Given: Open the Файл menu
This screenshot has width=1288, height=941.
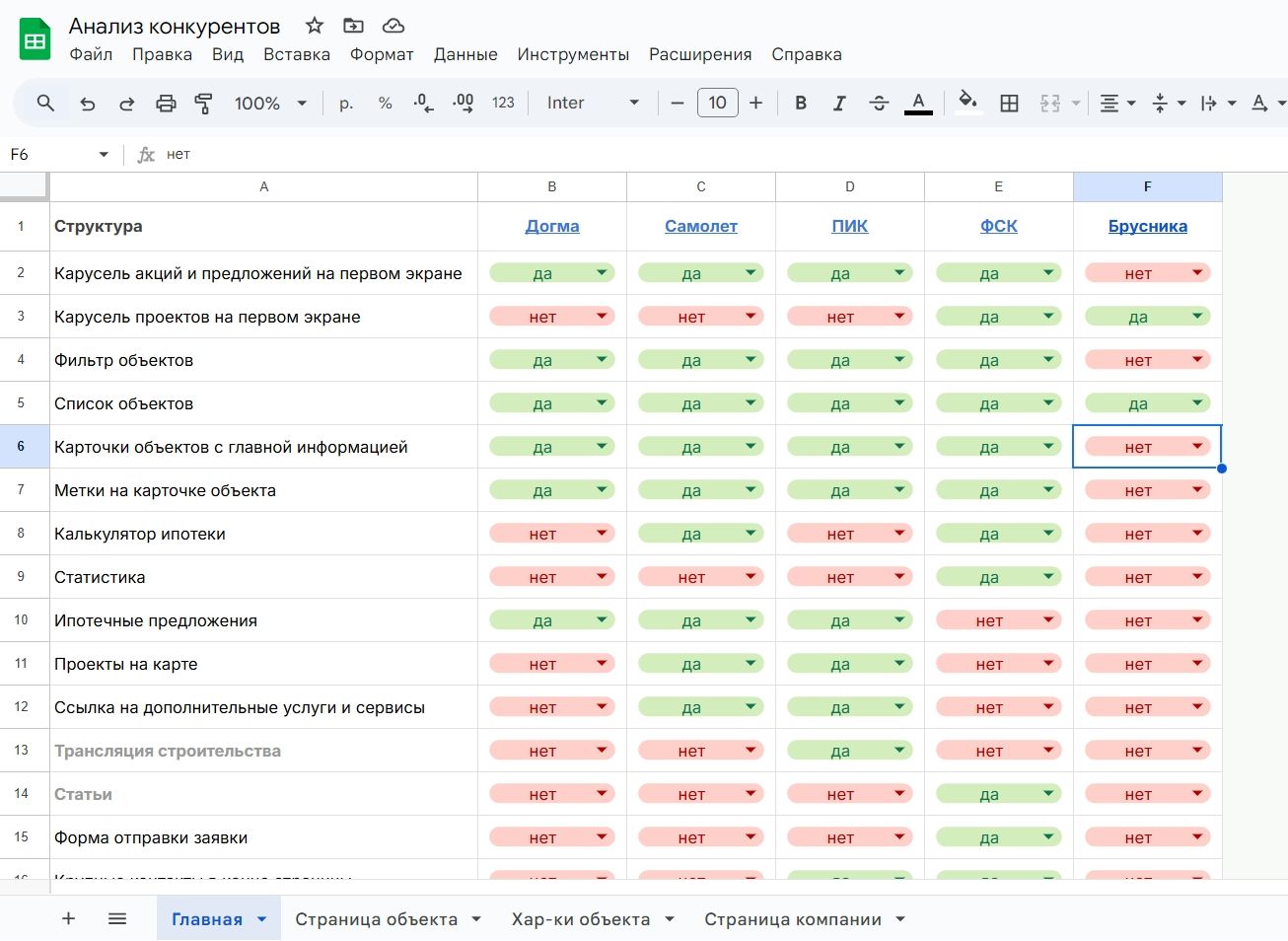Looking at the screenshot, I should 91,54.
